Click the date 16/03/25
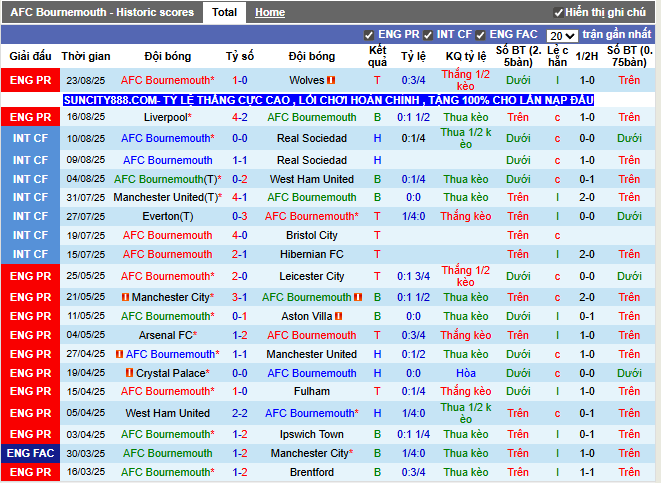The width and height of the screenshot is (661, 483). point(86,472)
